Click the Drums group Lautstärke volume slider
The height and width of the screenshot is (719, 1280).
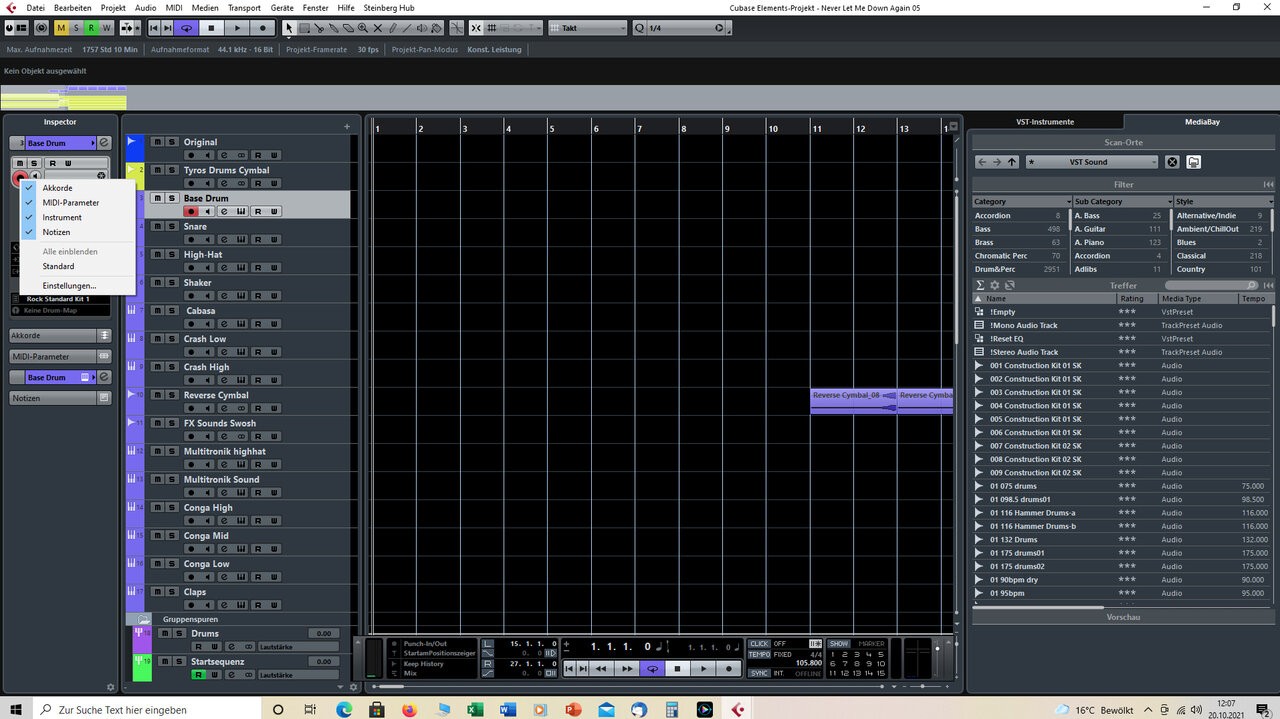[x=297, y=647]
